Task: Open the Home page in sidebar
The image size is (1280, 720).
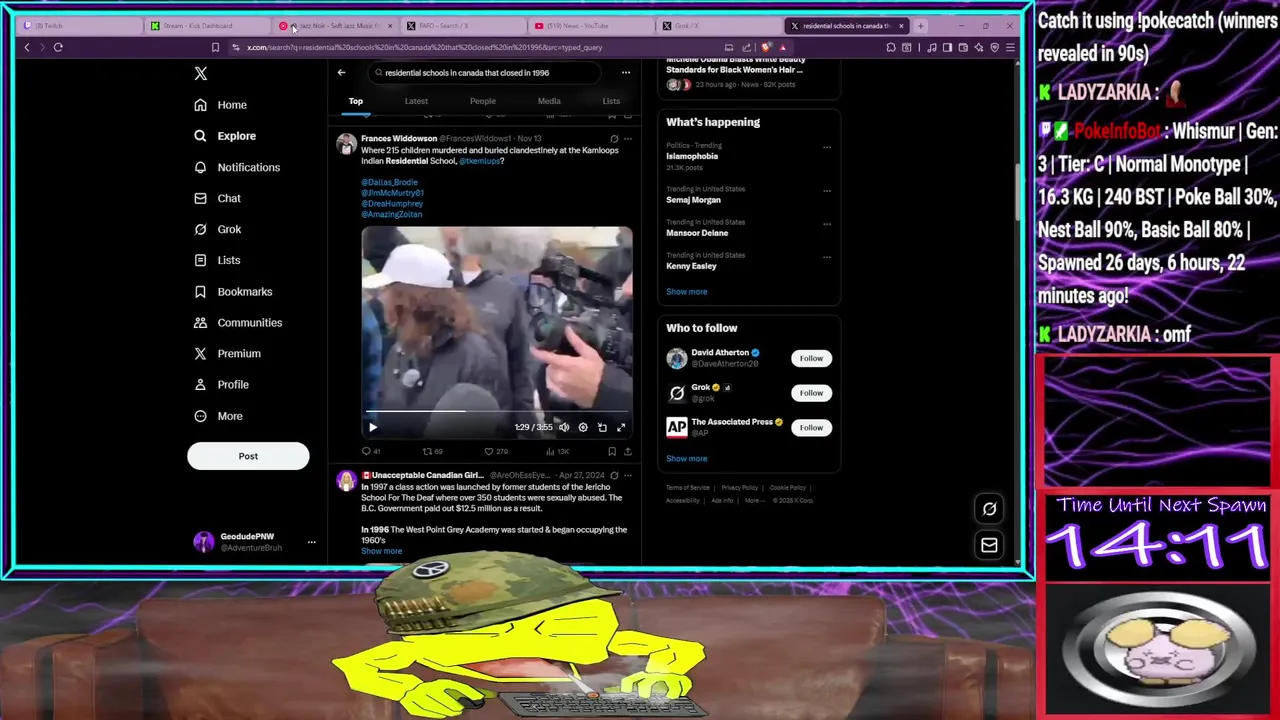Action: 221,105
